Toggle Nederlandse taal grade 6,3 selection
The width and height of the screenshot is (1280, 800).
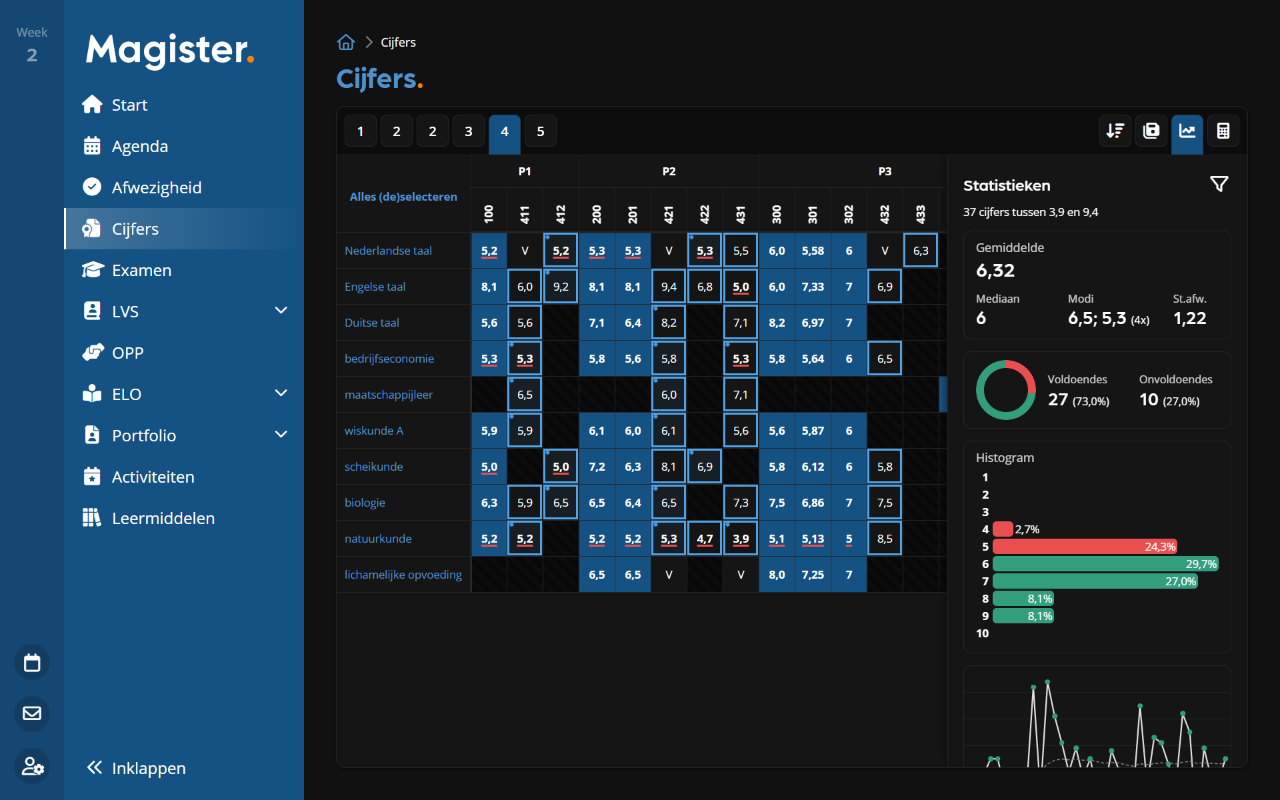coord(921,251)
